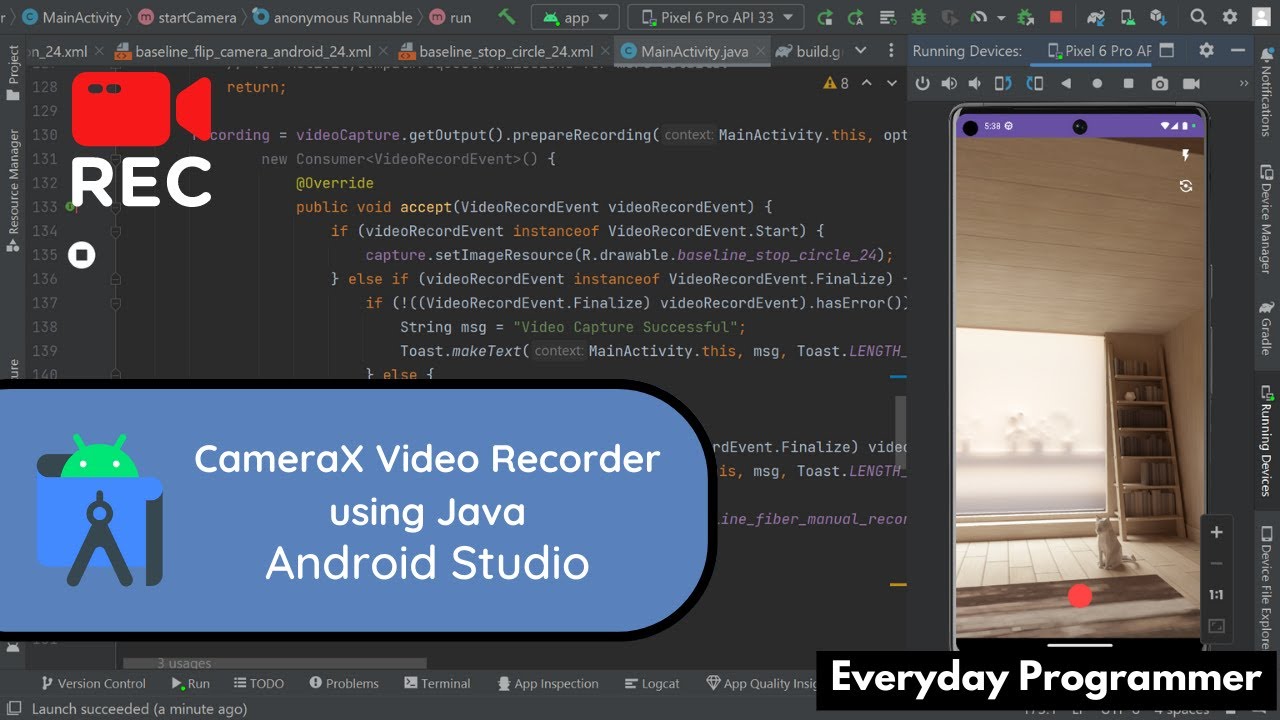Viewport: 1280px width, 720px height.
Task: Collapse code fold at line 137
Action: (x=116, y=303)
